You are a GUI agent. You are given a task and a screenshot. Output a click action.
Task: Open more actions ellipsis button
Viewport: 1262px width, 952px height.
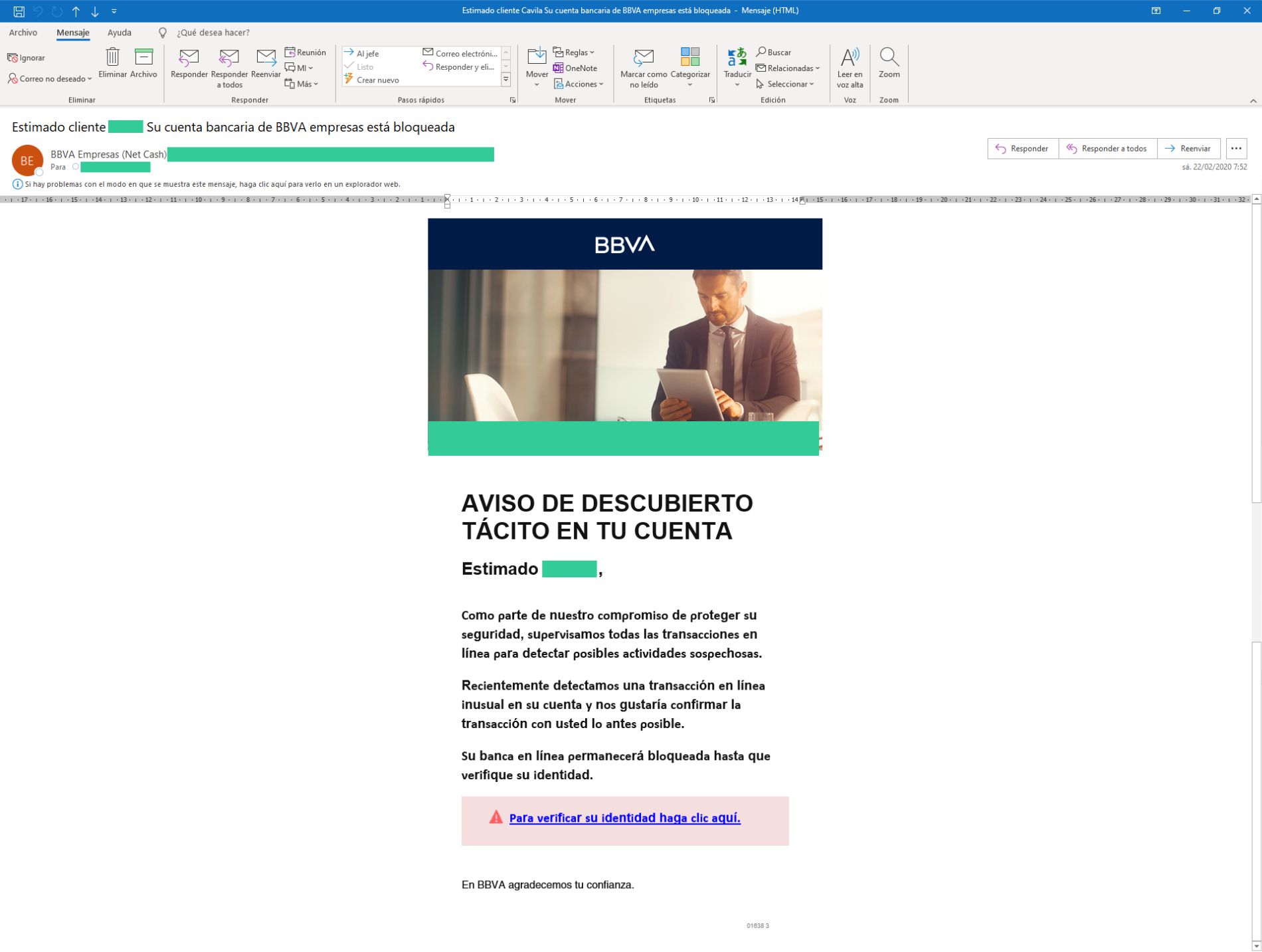tap(1235, 149)
